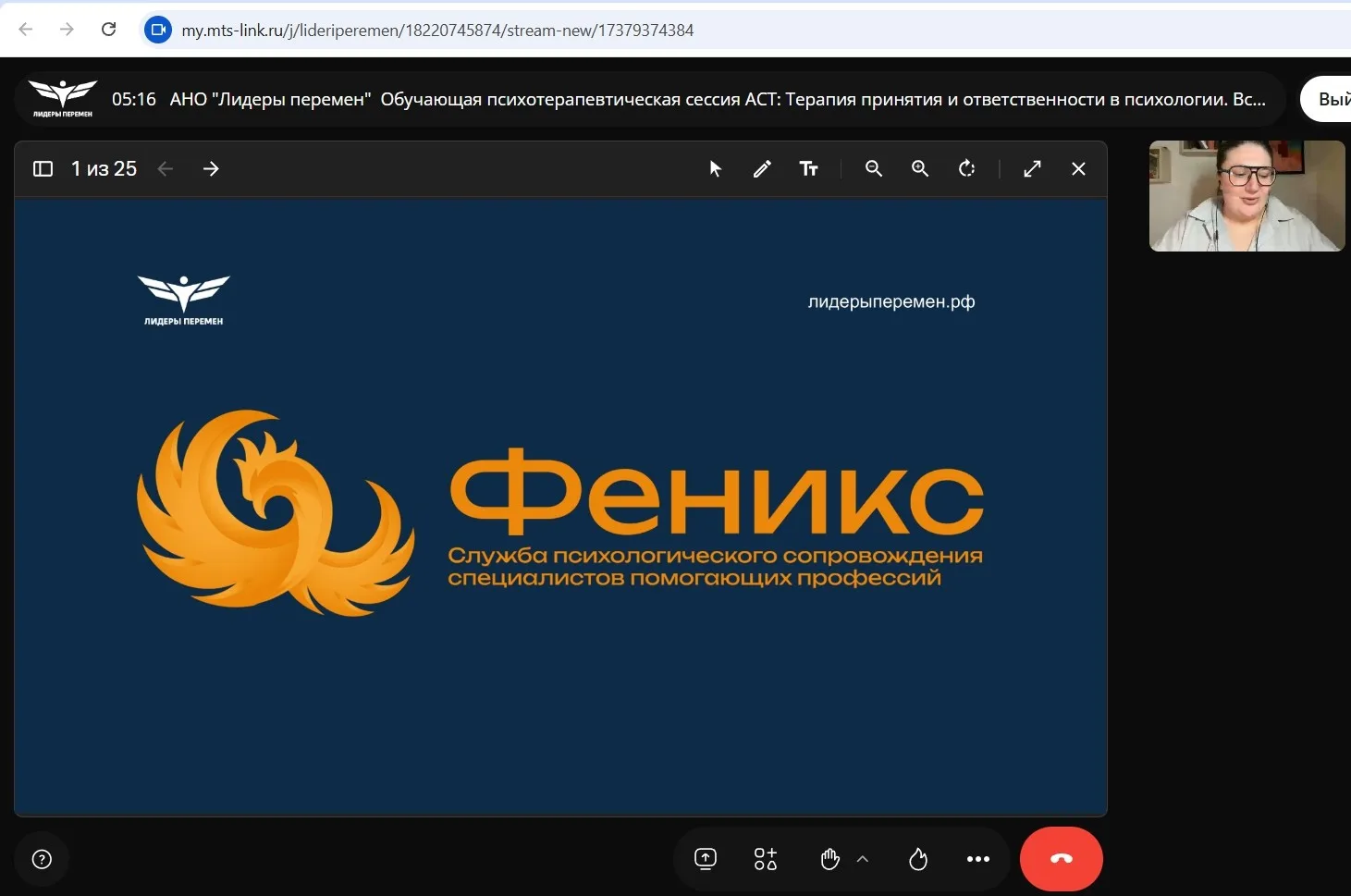Click the webinar title text in header
1351x896 pixels.
tap(718, 99)
